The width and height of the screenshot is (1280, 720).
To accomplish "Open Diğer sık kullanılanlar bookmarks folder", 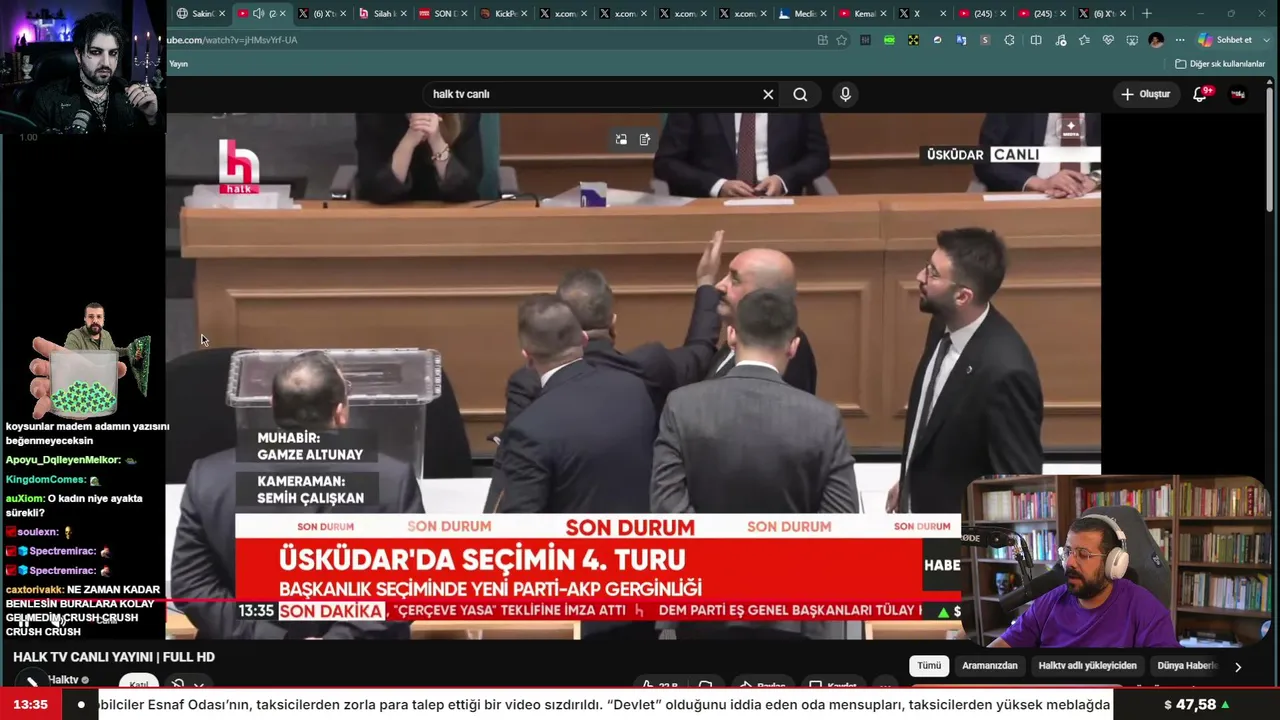I will (x=1220, y=64).
